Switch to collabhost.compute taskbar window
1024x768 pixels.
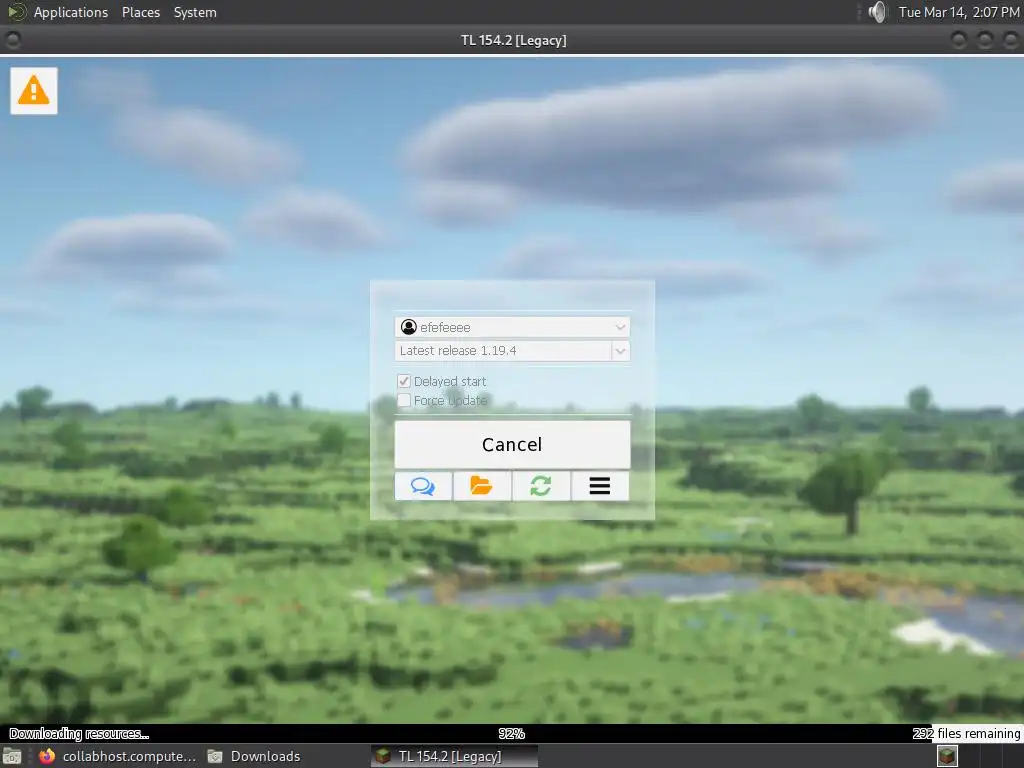pyautogui.click(x=118, y=756)
